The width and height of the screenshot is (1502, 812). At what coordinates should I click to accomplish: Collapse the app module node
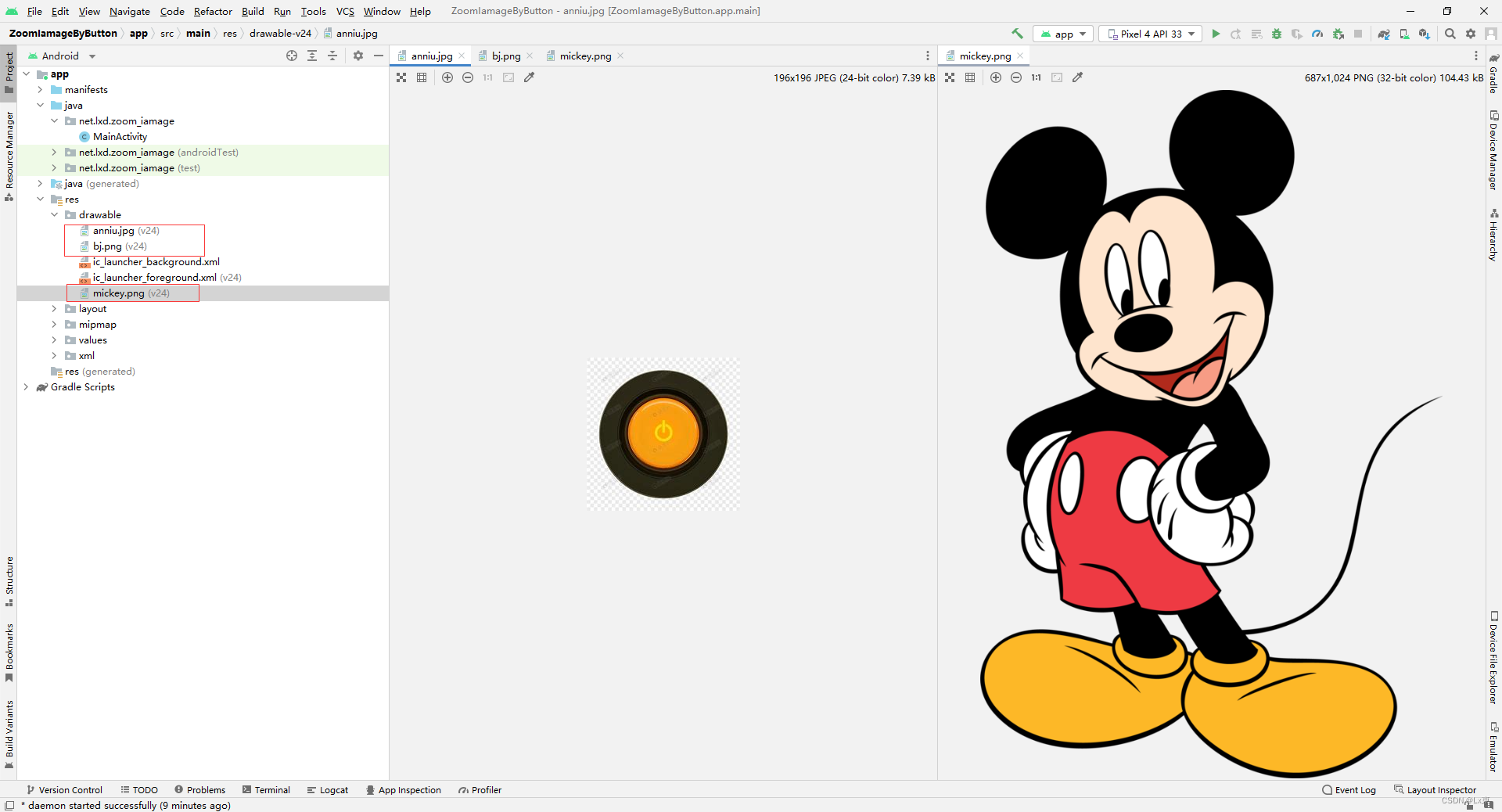coord(27,74)
